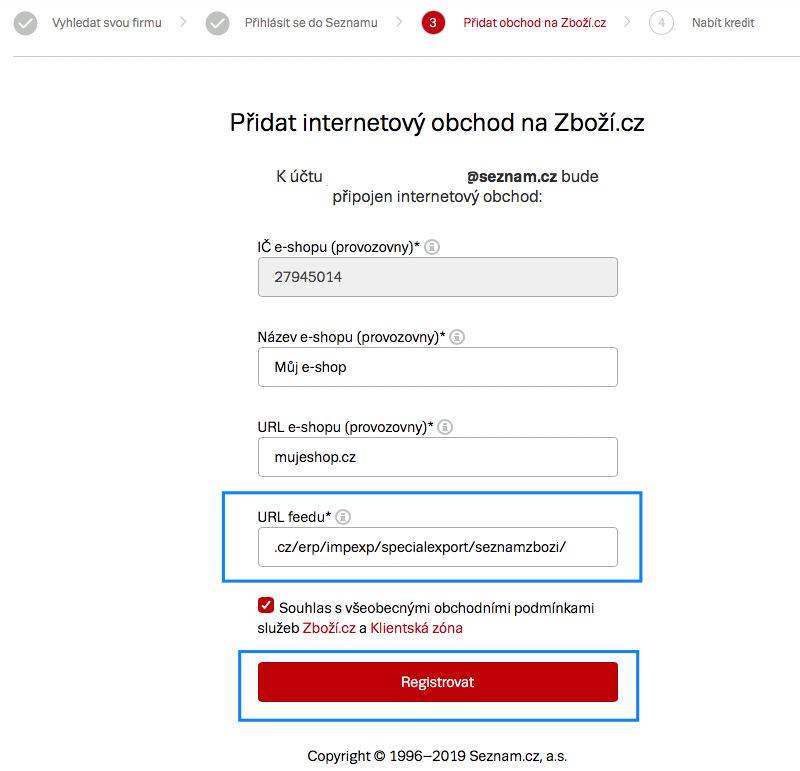800x771 pixels.
Task: Click info icon next to URL feedu label
Action: pos(343,517)
